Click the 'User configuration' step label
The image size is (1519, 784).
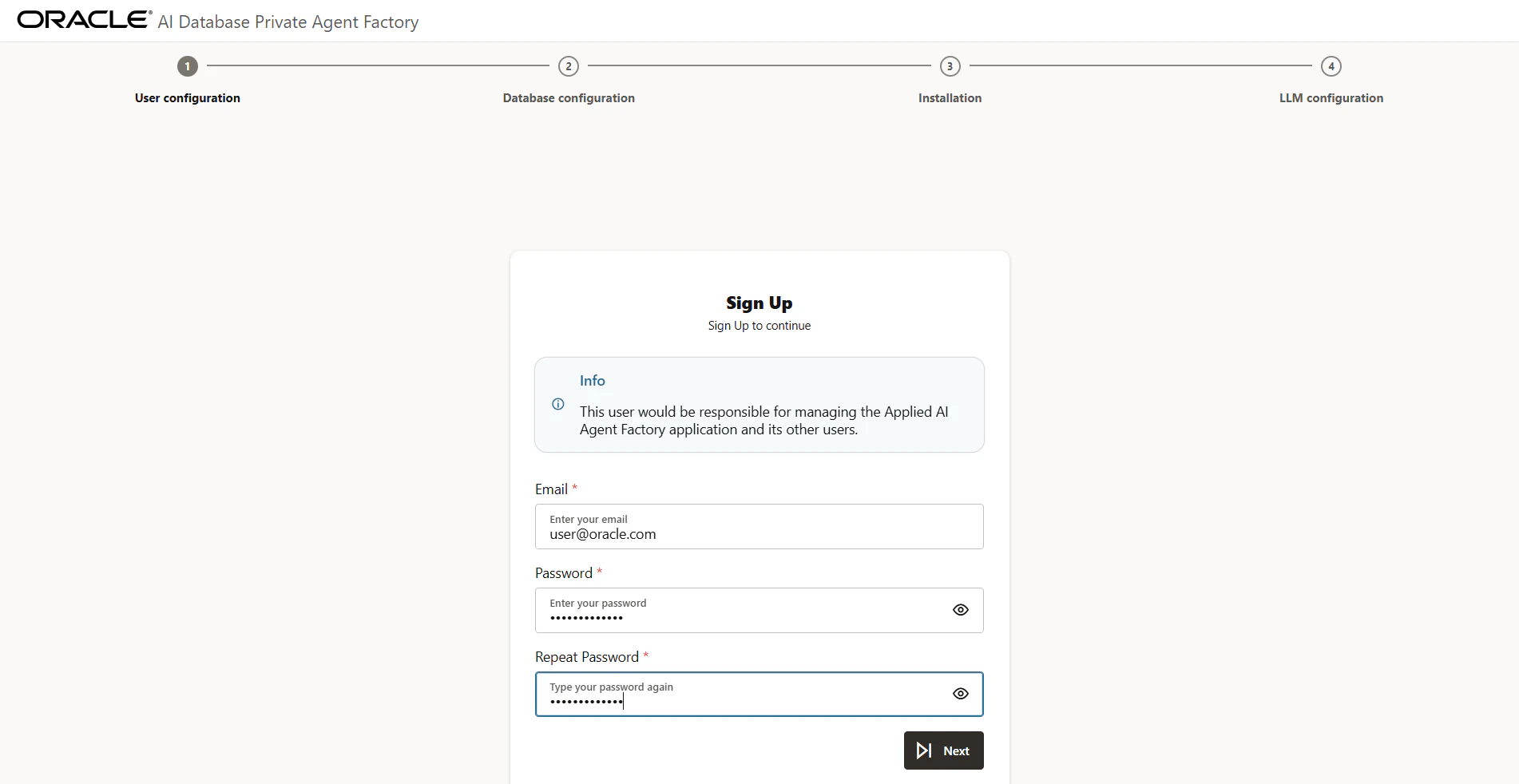click(188, 98)
